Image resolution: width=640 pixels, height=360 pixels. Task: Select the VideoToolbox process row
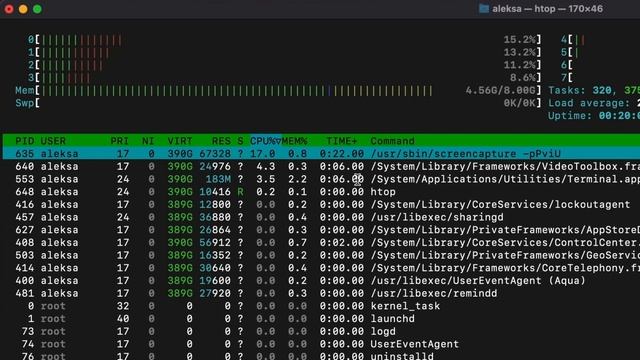pos(321,167)
